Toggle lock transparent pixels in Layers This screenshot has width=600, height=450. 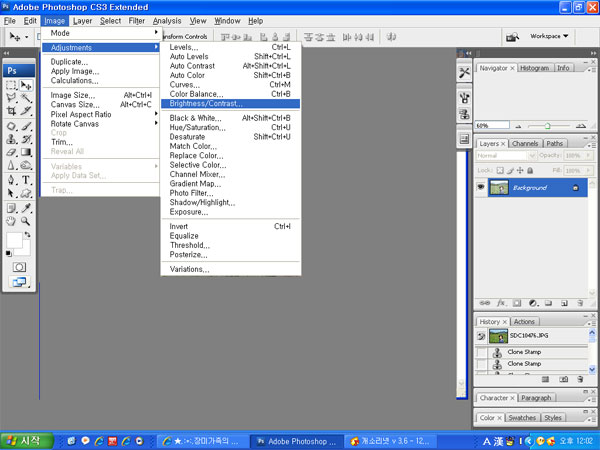[x=500, y=170]
